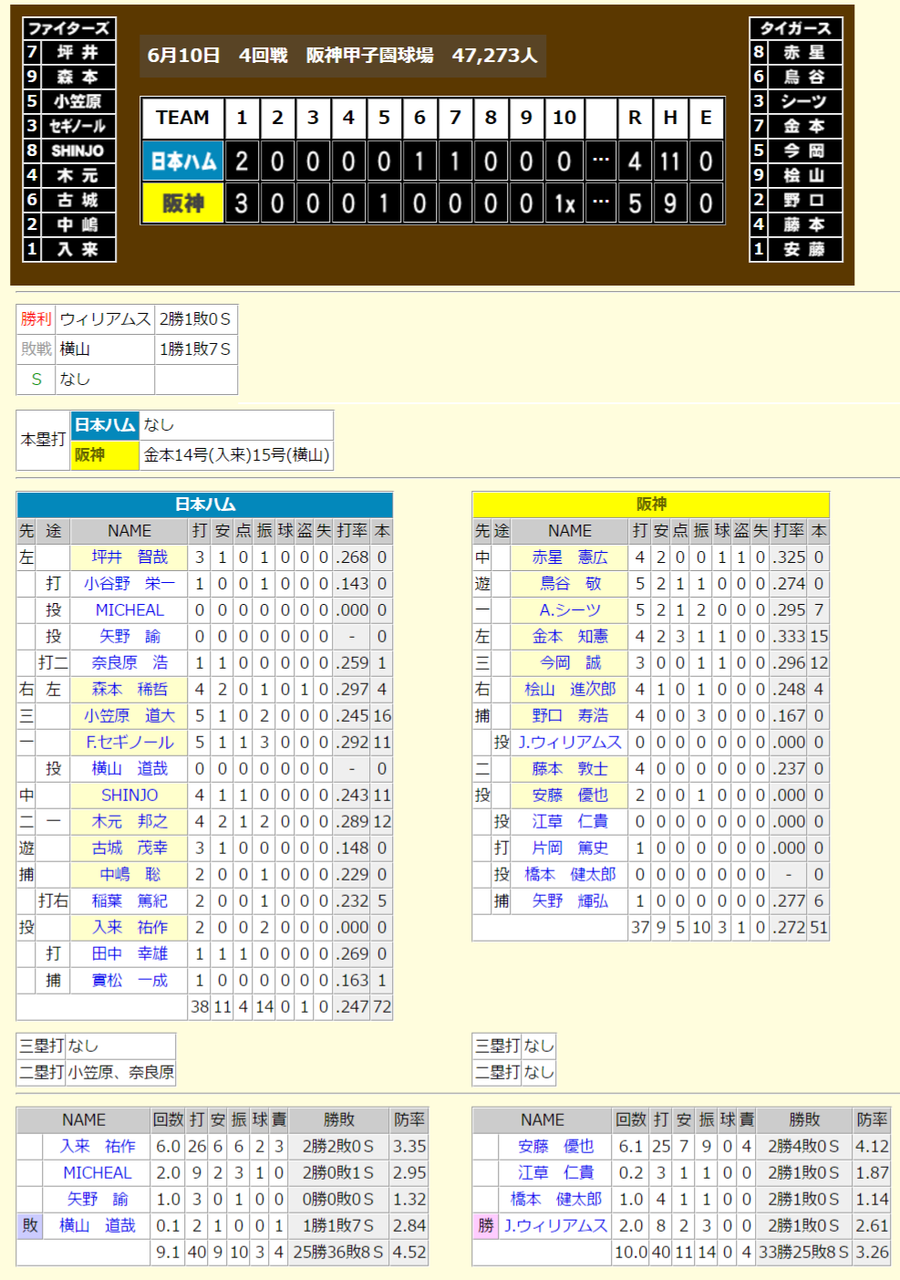Open 矢野 諭 link in pitching table

[97, 1199]
